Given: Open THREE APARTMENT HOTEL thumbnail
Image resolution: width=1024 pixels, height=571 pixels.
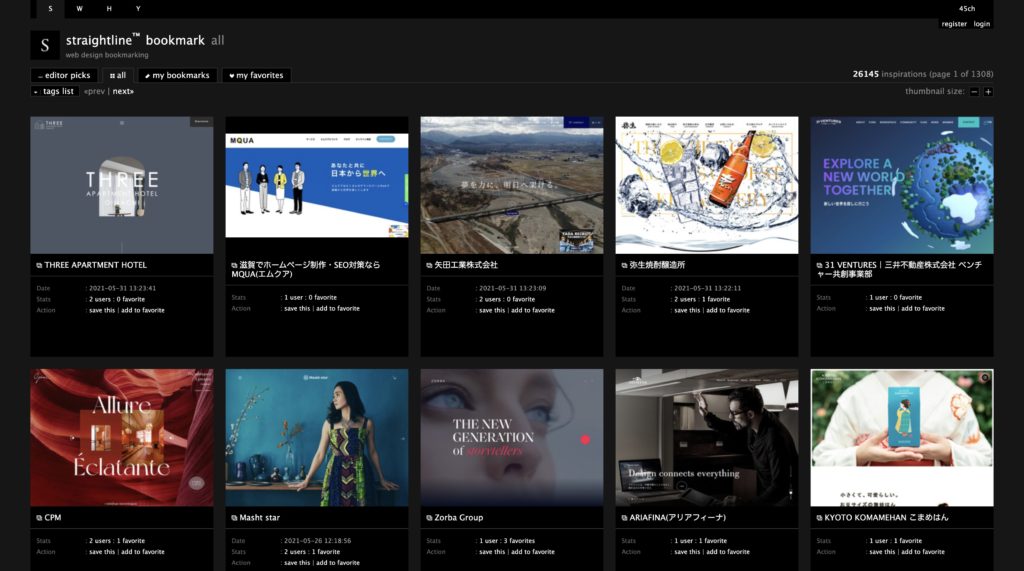Looking at the screenshot, I should (x=121, y=186).
